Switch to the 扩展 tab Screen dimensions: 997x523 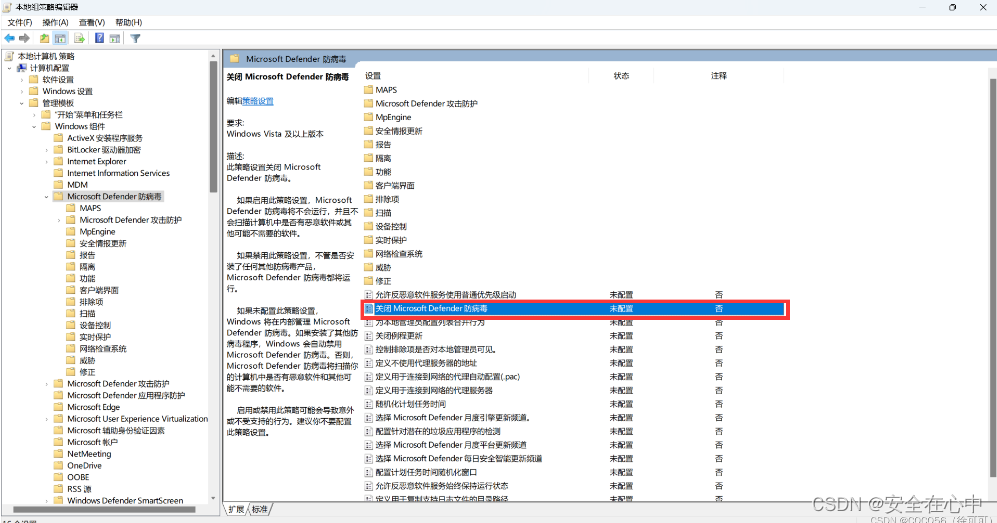237,510
